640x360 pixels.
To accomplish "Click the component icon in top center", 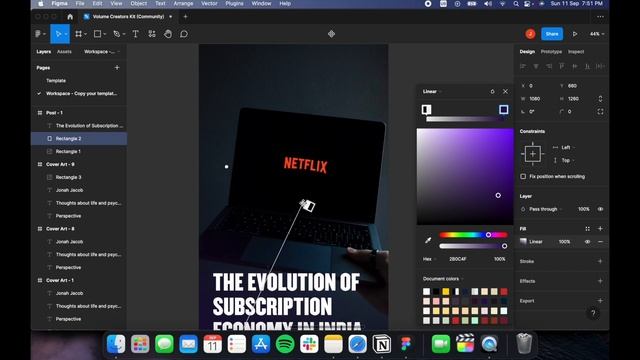I will tap(331, 34).
